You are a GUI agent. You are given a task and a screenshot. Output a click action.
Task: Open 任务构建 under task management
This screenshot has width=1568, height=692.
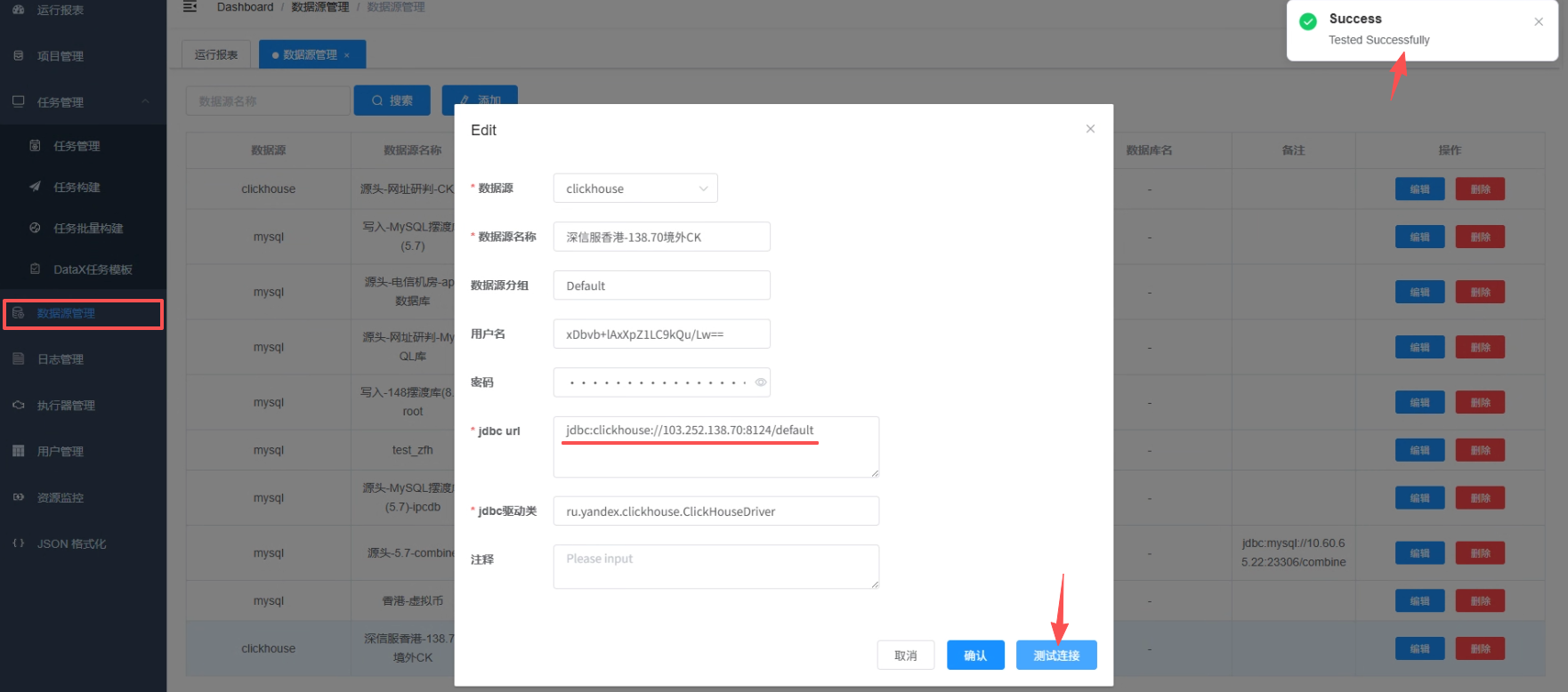click(x=77, y=187)
